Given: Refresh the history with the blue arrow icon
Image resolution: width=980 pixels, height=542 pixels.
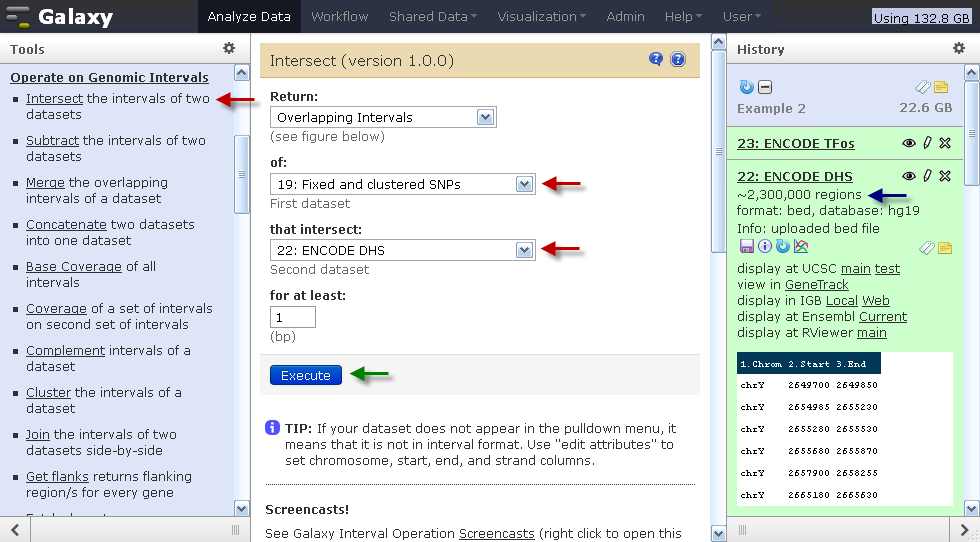Looking at the screenshot, I should point(746,87).
